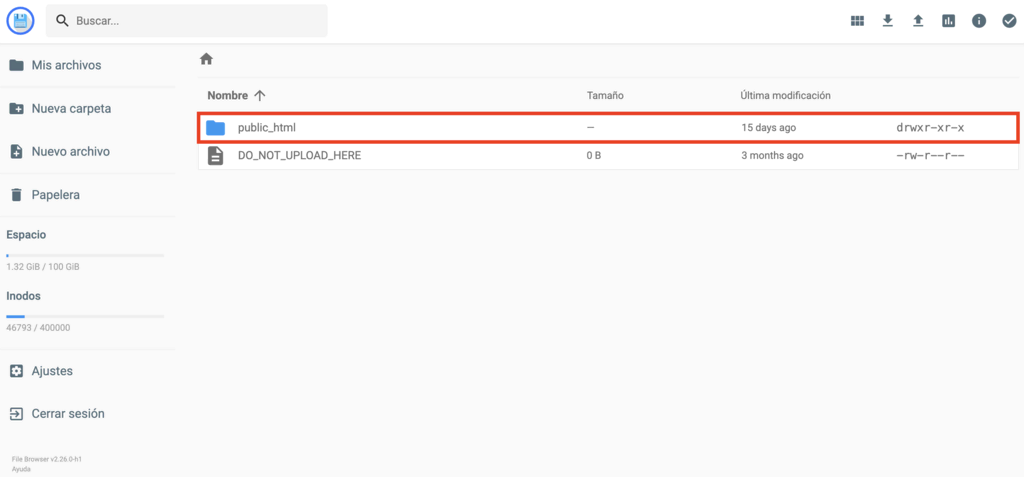Toggle multiple selection checkmark icon
Screen dimensions: 1024x477
(x=1009, y=21)
